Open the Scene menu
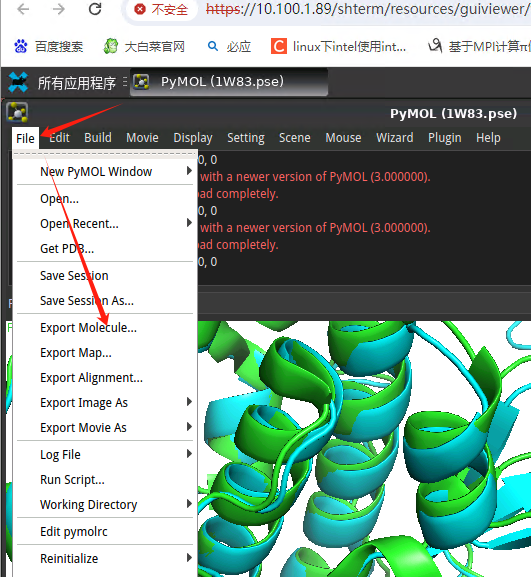The width and height of the screenshot is (531, 577). point(295,138)
